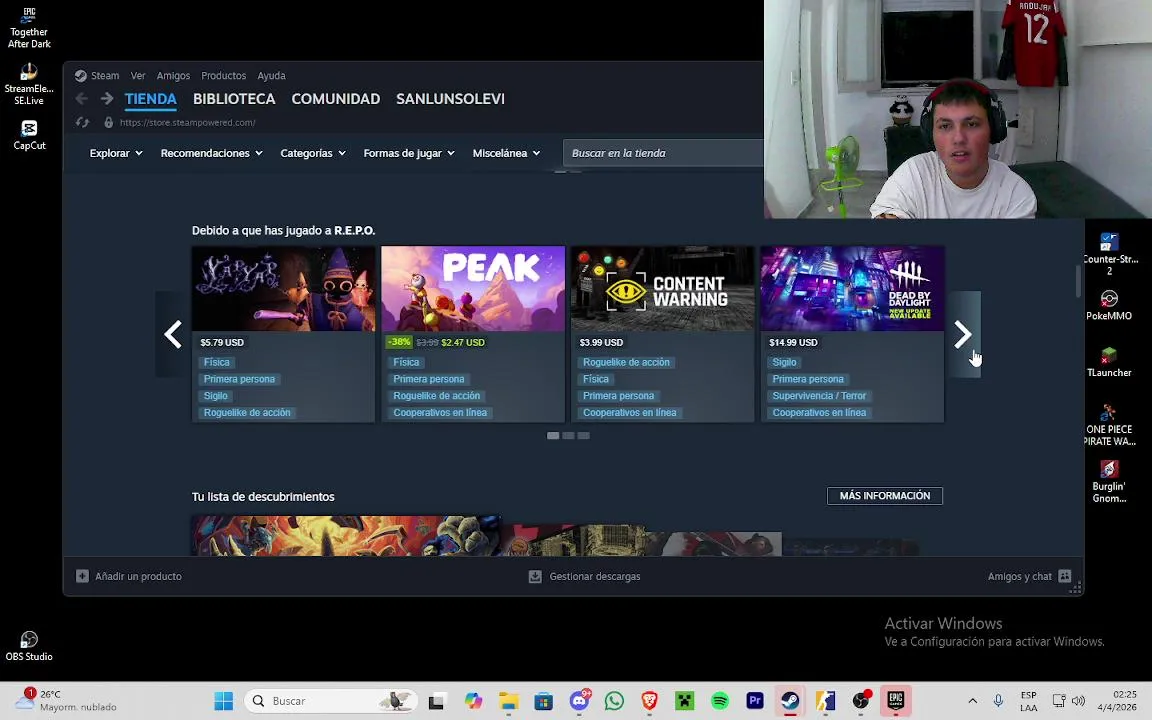Click the Windows taskbar Buscar search box
Viewport: 1152px width, 720px height.
[x=331, y=701]
